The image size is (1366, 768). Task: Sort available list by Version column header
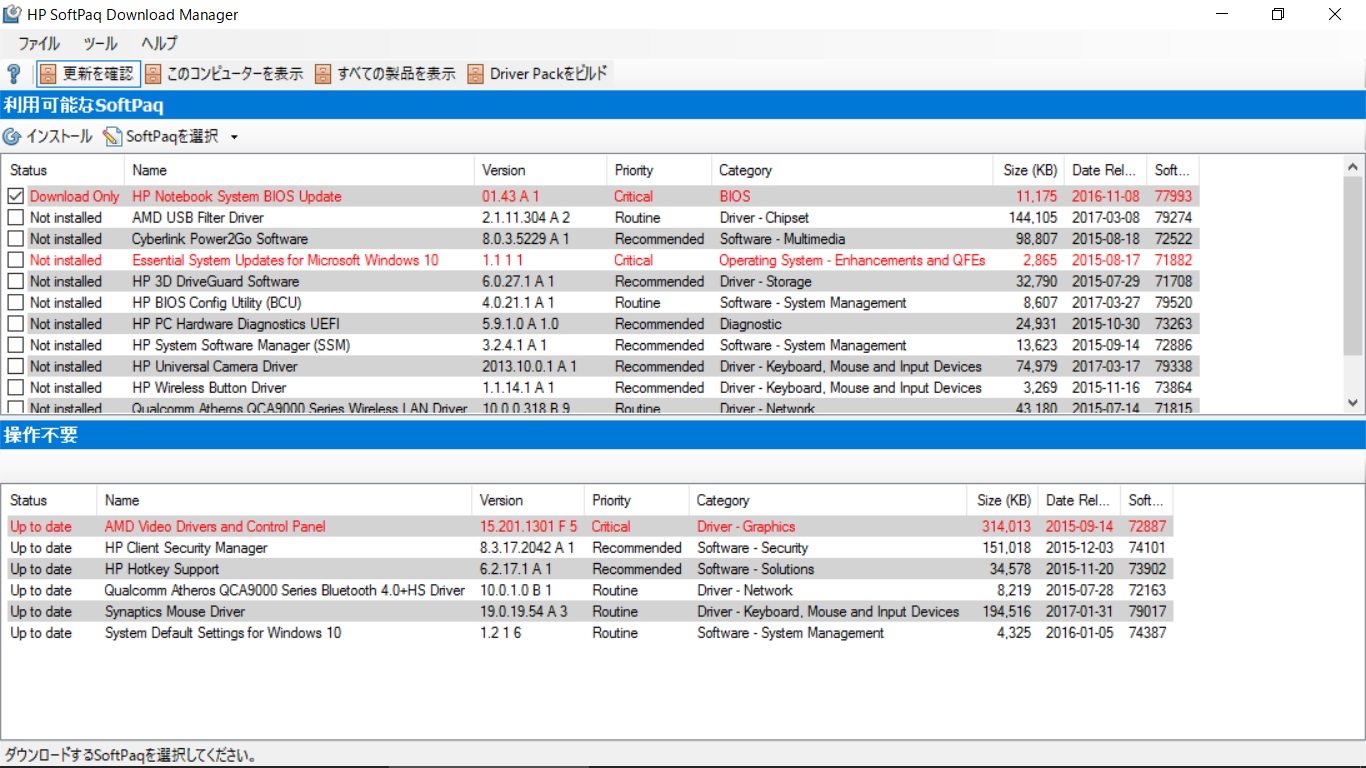[540, 170]
